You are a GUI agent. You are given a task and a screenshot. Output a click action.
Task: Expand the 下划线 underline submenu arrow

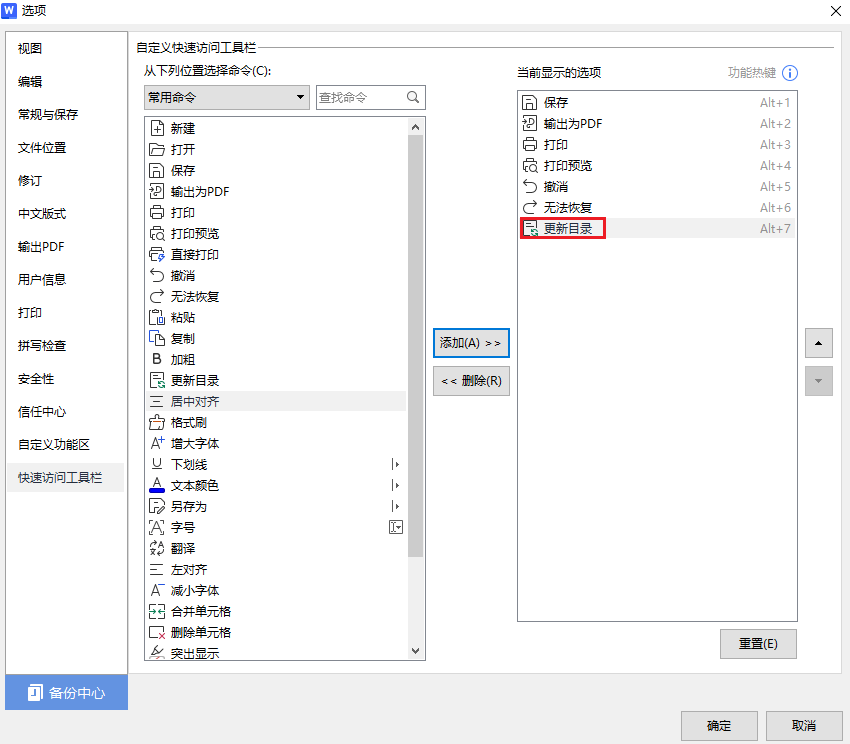[395, 464]
